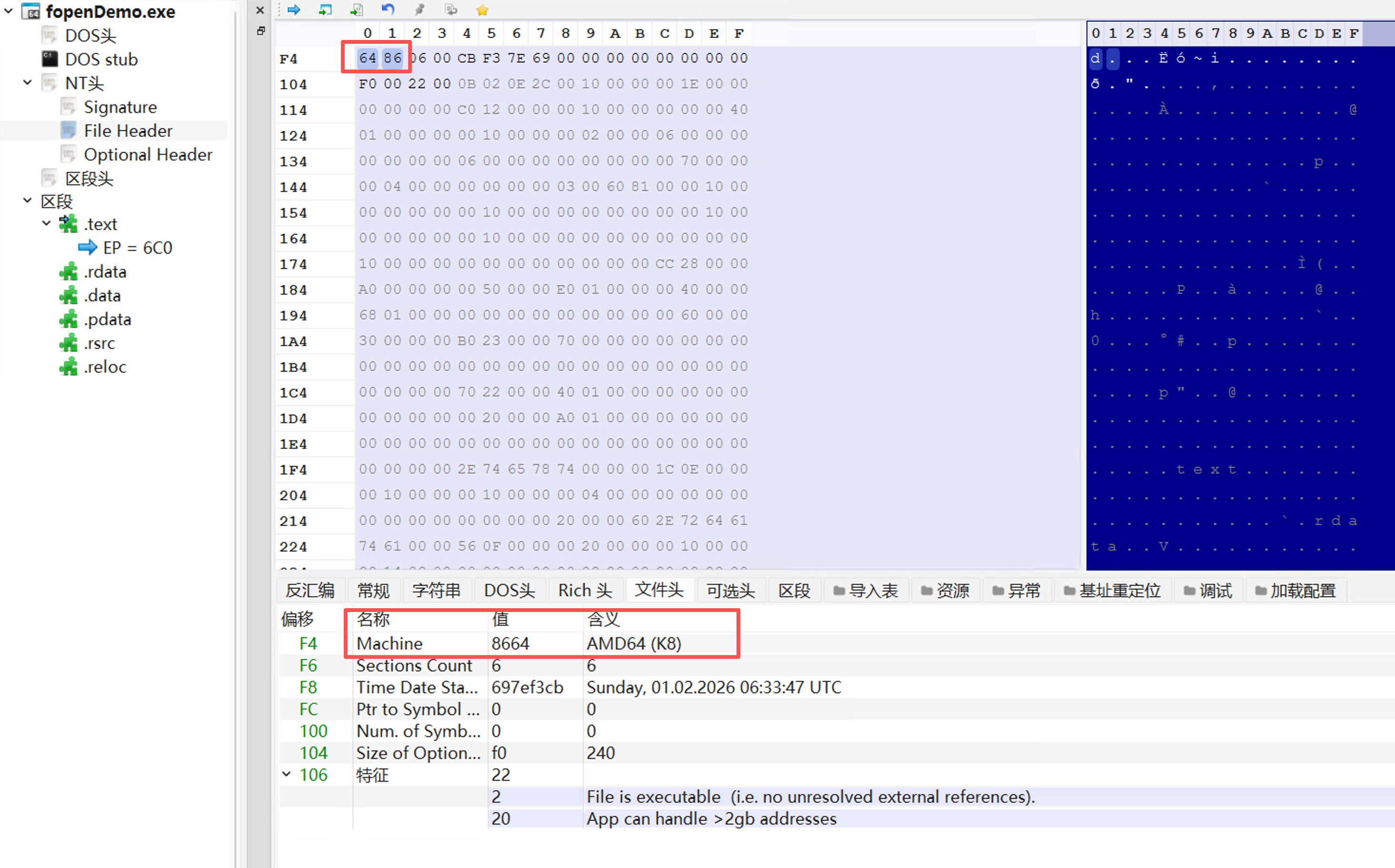This screenshot has width=1395, height=868.
Task: Select the .rdata section item
Action: point(105,272)
